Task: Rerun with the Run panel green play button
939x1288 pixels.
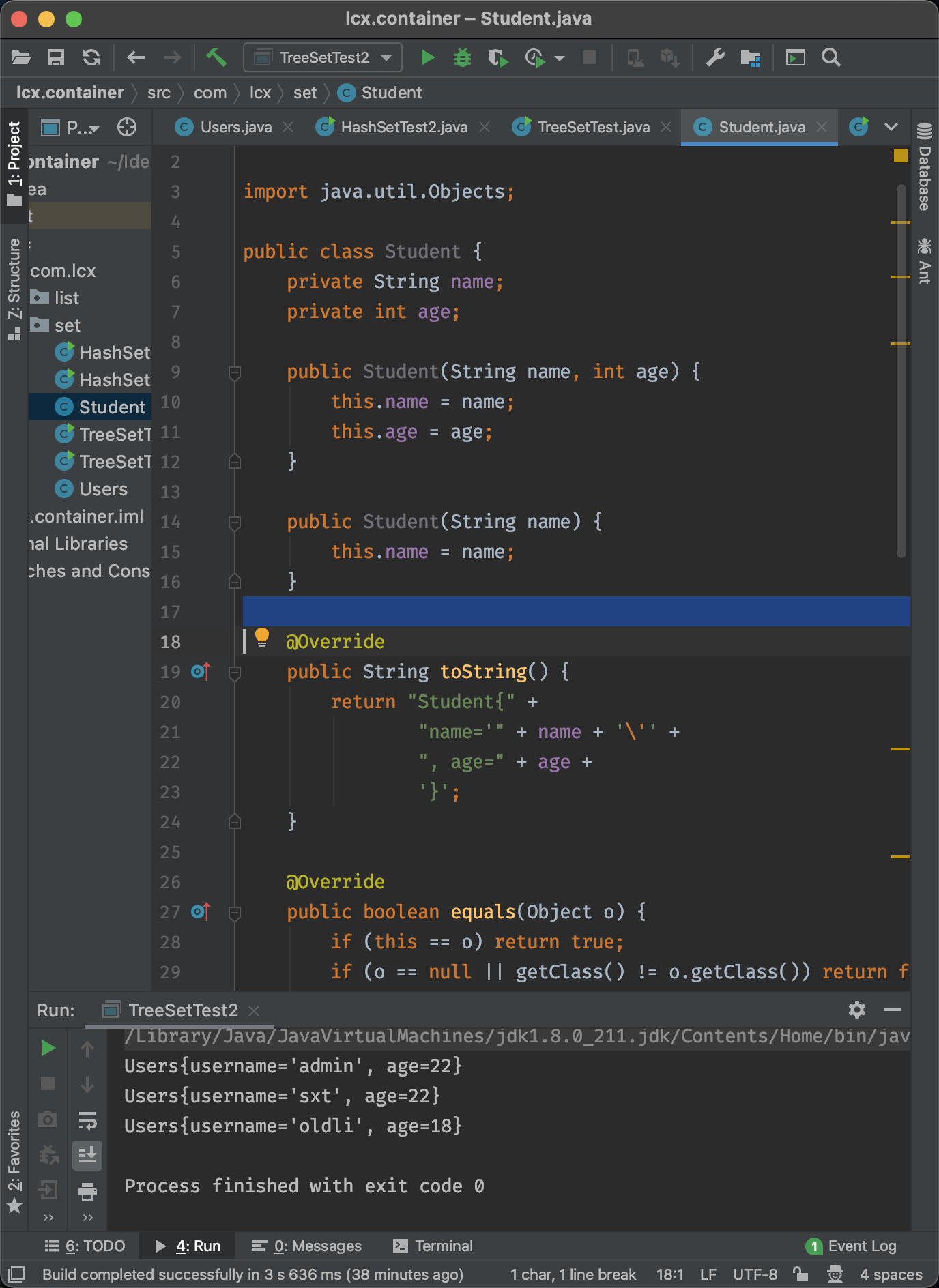Action: pyautogui.click(x=48, y=1048)
